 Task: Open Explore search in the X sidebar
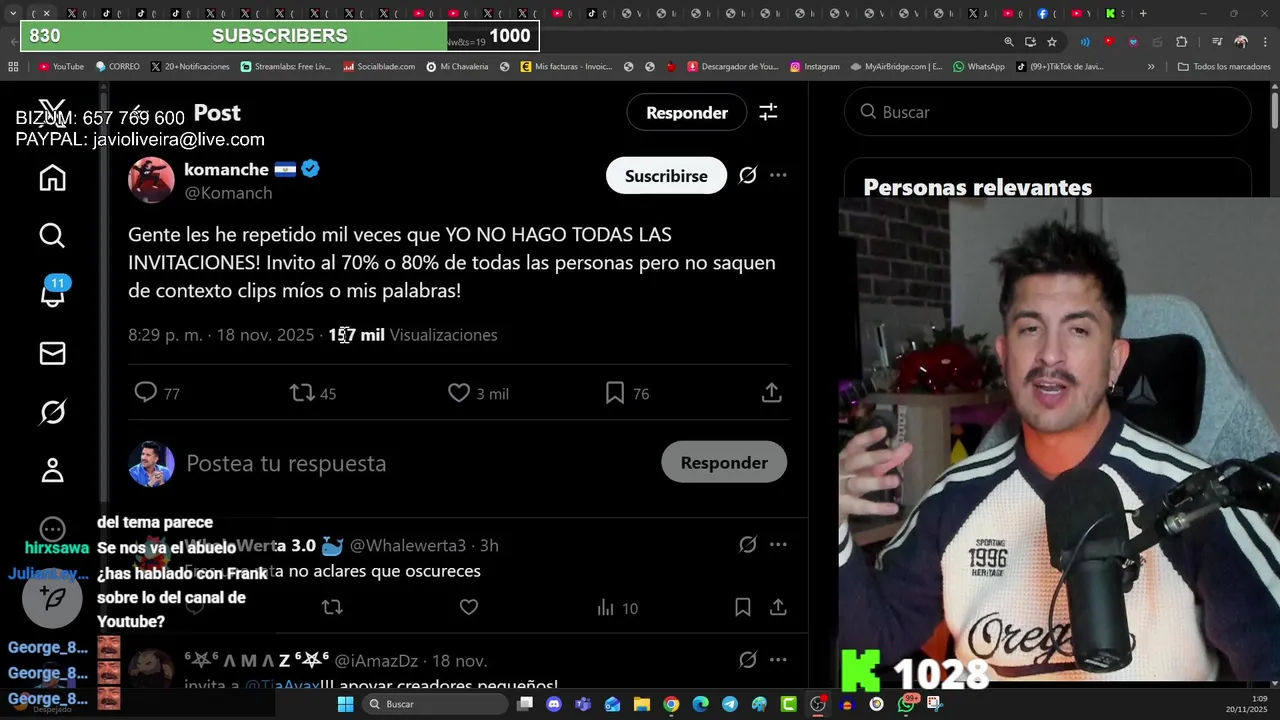[52, 235]
